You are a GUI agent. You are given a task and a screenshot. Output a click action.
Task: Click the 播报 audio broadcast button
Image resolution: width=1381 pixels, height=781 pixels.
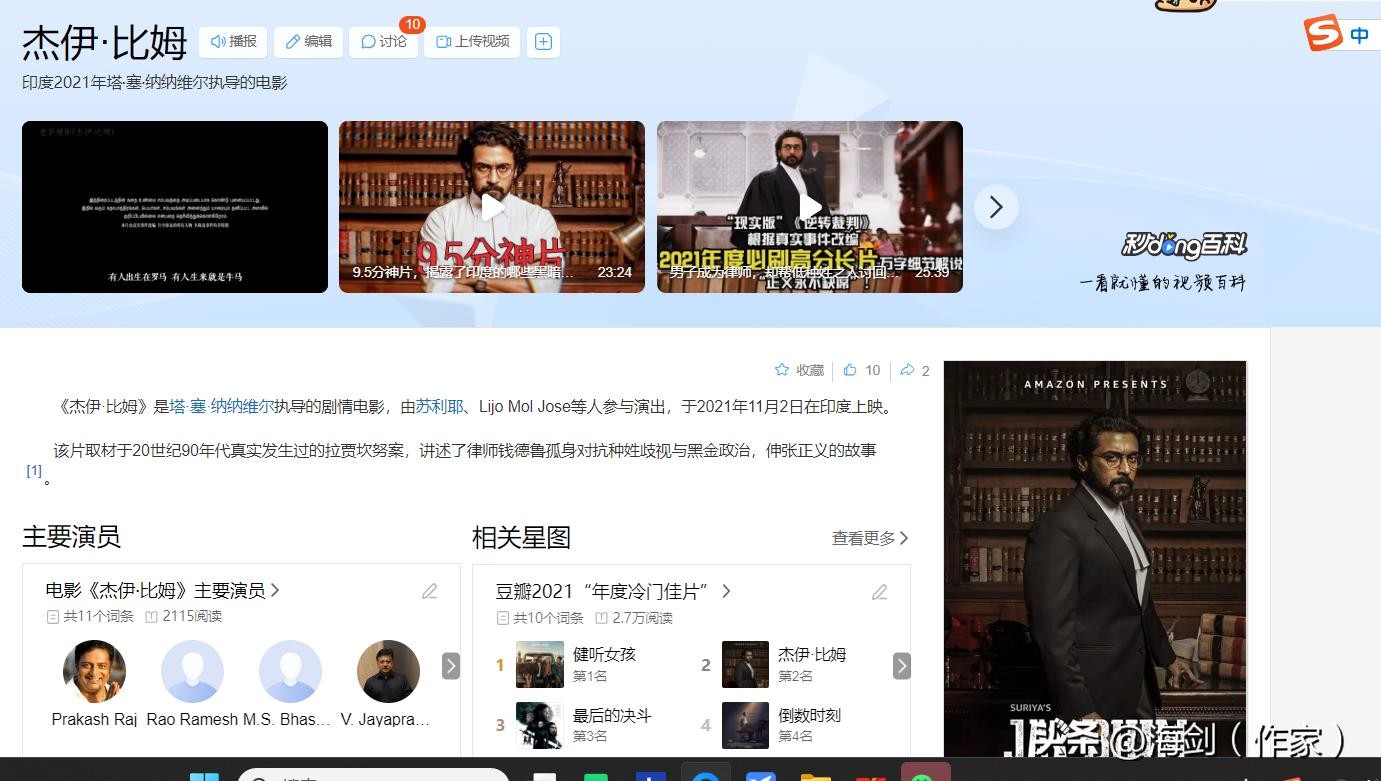233,42
